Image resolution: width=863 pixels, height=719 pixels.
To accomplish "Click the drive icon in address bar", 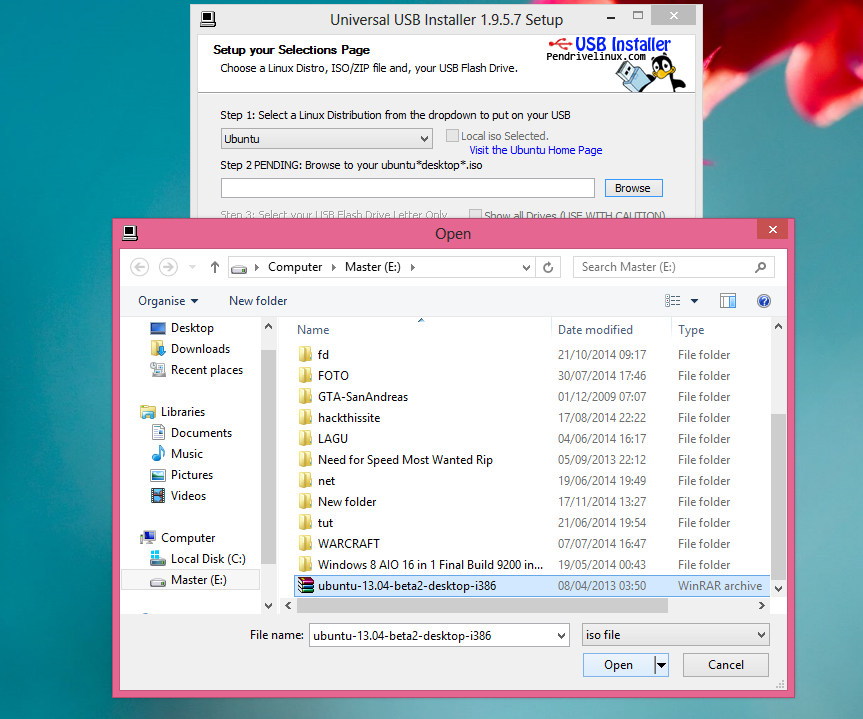I will pos(239,269).
